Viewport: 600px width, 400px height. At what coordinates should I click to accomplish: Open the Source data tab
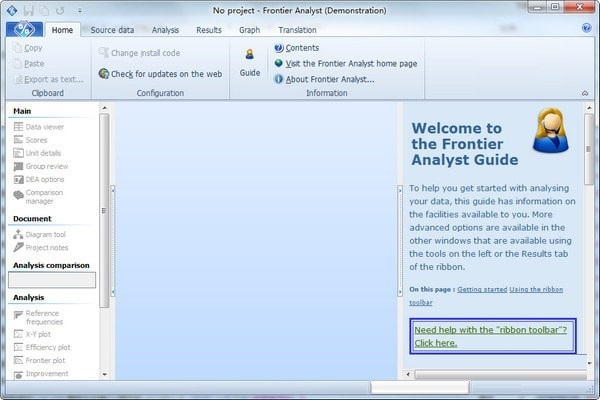pyautogui.click(x=112, y=30)
